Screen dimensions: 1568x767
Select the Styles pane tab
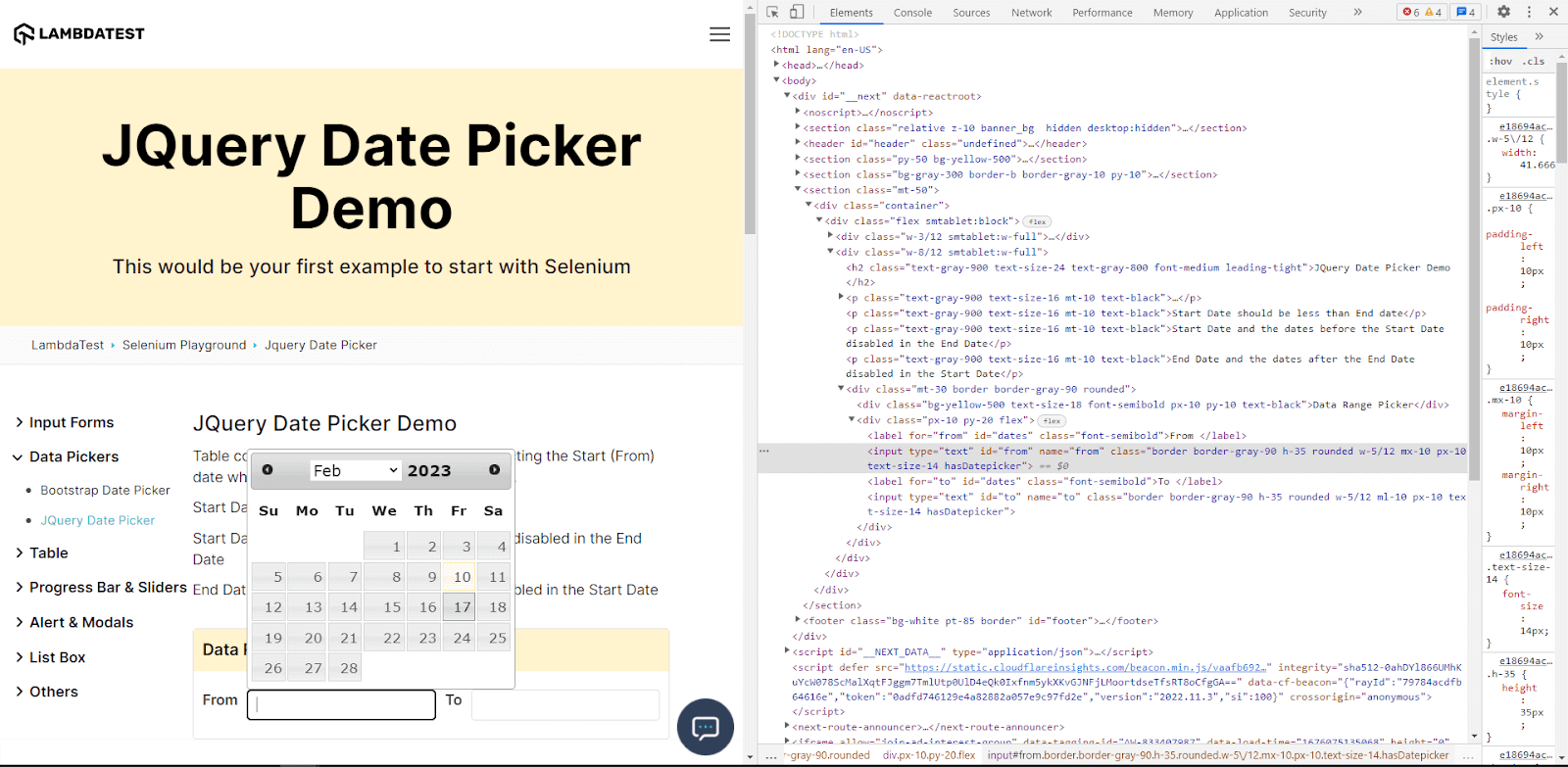[x=1504, y=37]
